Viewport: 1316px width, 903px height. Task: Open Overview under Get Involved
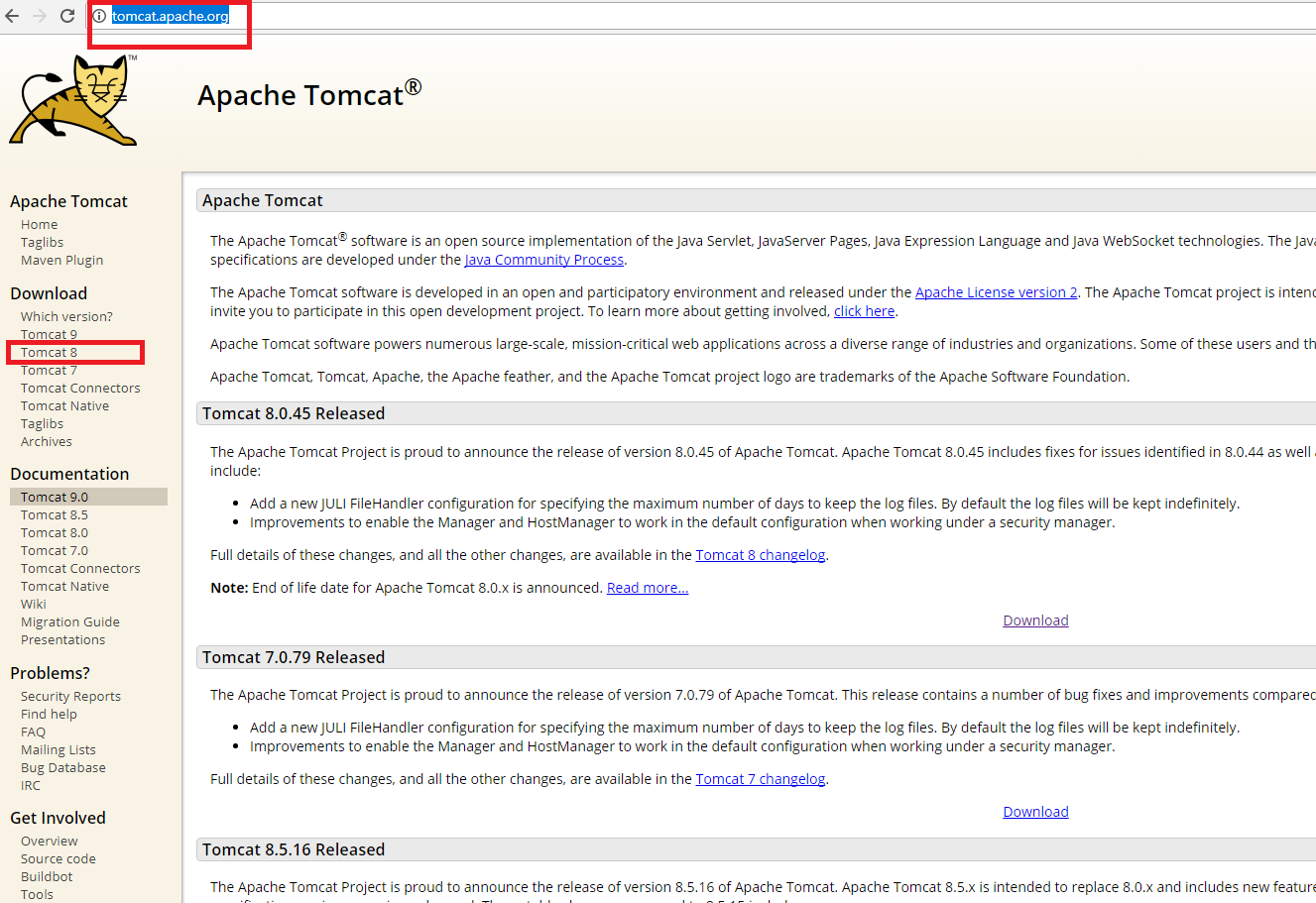[49, 842]
